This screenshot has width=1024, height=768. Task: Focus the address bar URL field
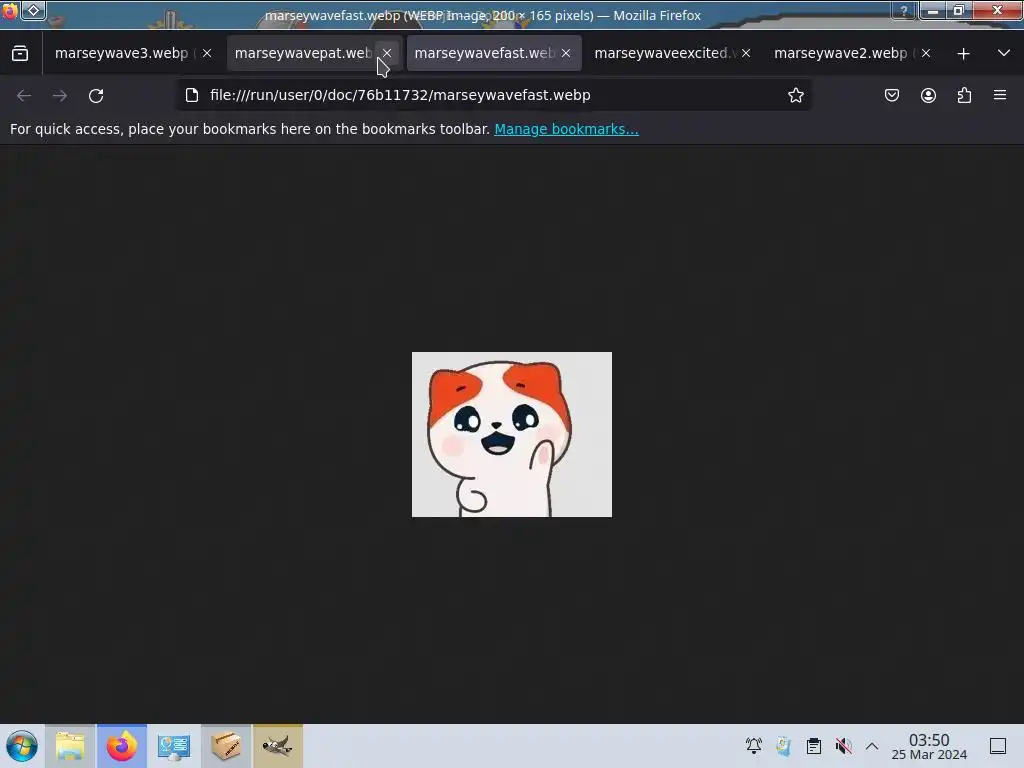point(494,95)
